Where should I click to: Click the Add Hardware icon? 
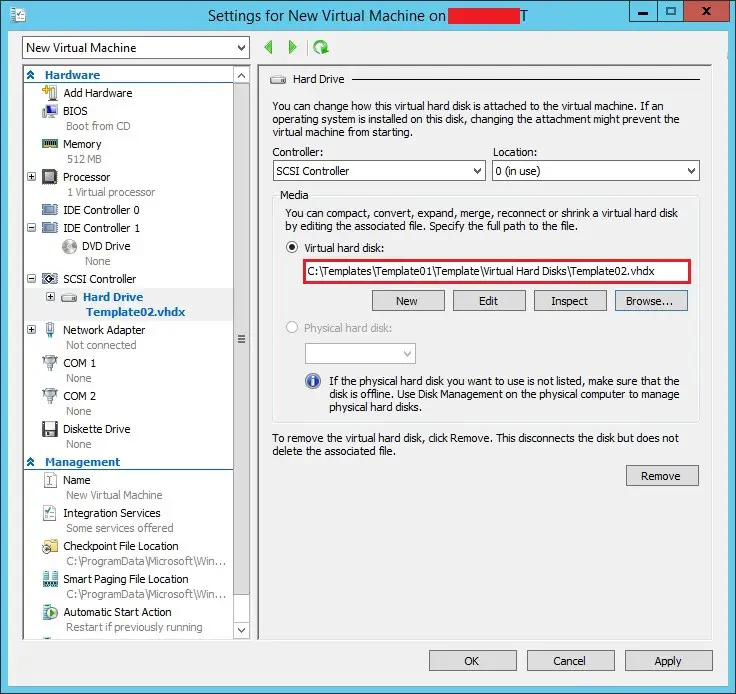(x=50, y=92)
